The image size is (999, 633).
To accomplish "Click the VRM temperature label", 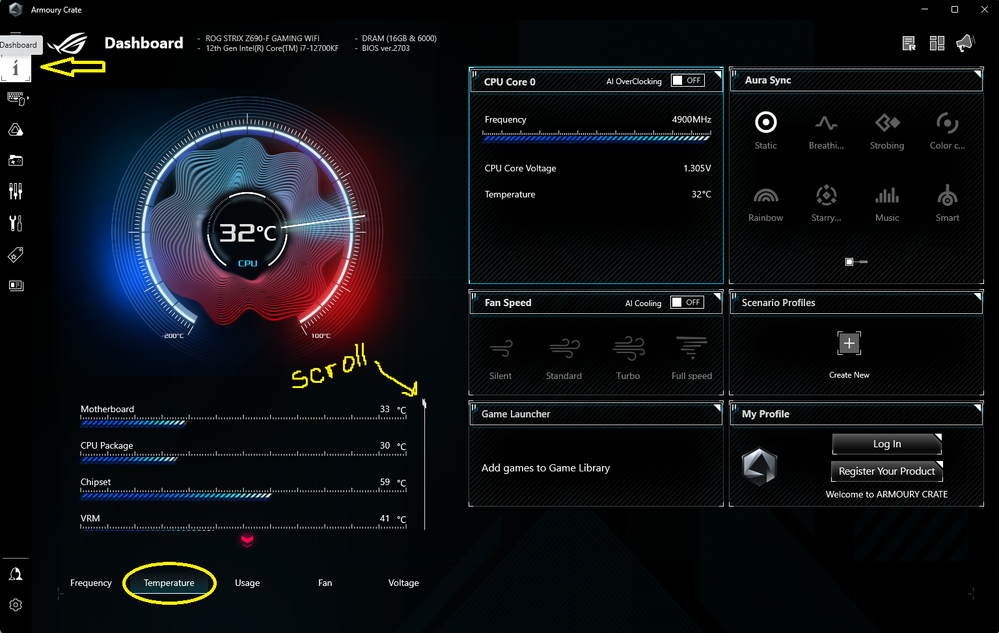I will (90, 518).
